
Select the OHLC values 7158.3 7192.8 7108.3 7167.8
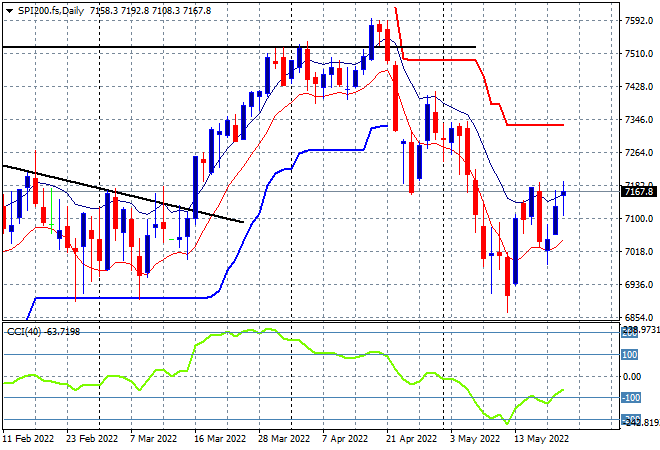click(151, 11)
